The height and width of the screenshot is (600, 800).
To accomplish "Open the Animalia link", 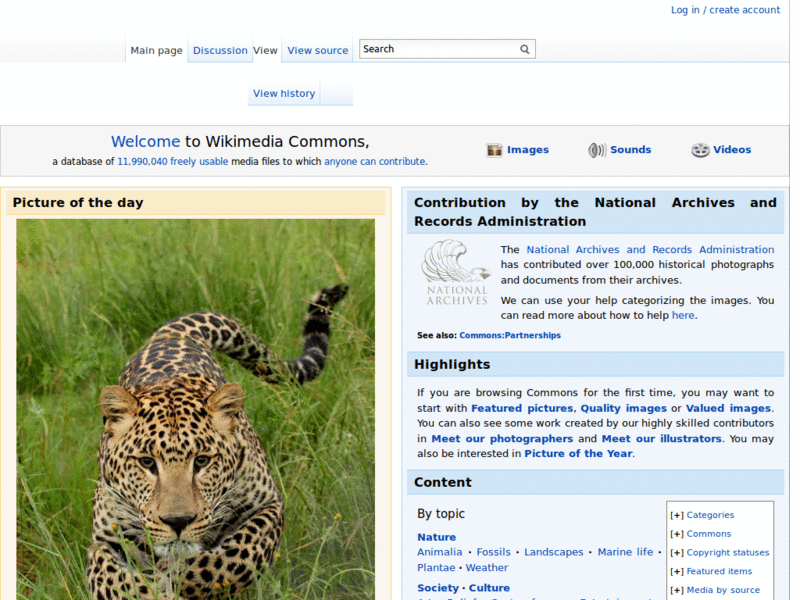I will click(439, 552).
